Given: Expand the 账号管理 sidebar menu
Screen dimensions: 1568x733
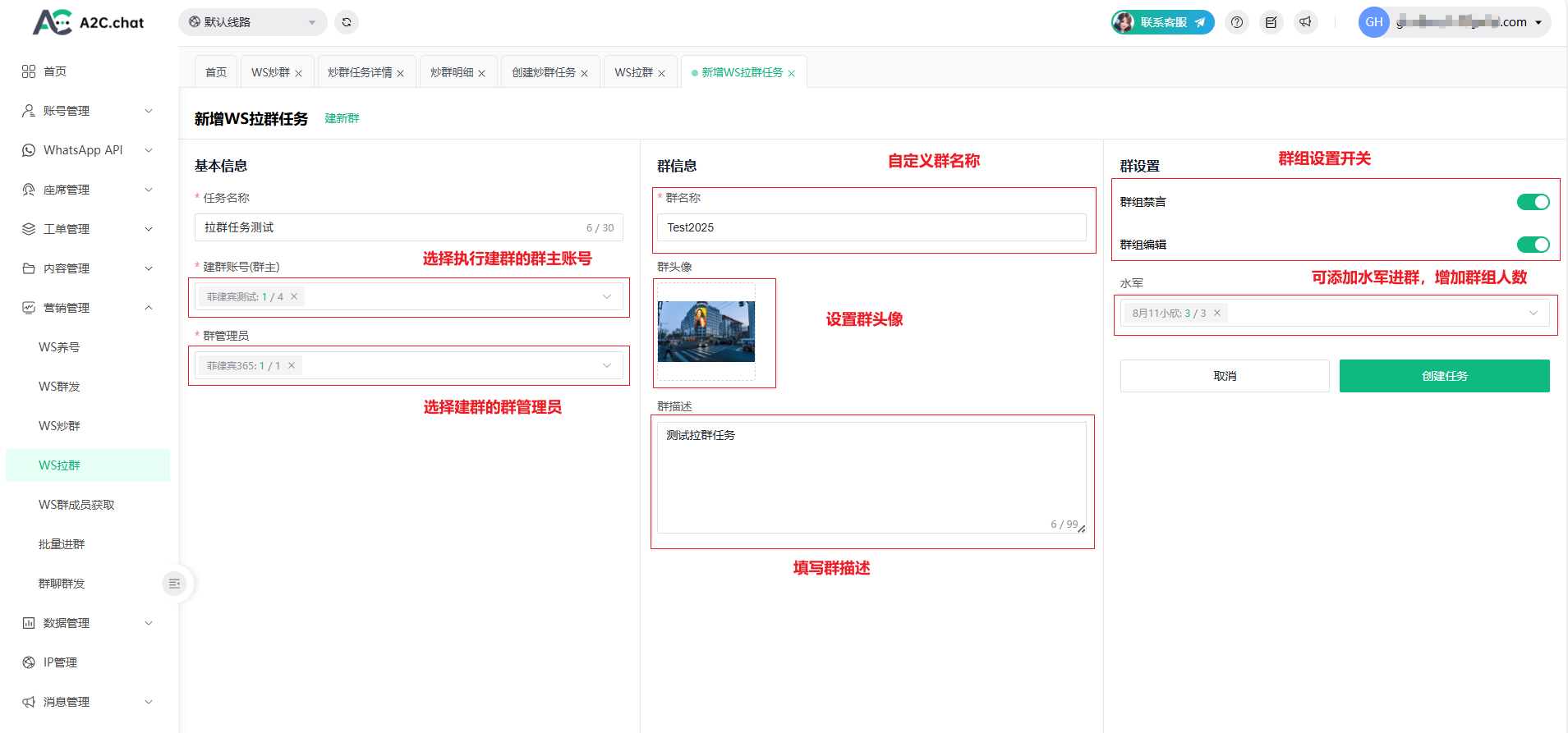Looking at the screenshot, I should (x=86, y=111).
